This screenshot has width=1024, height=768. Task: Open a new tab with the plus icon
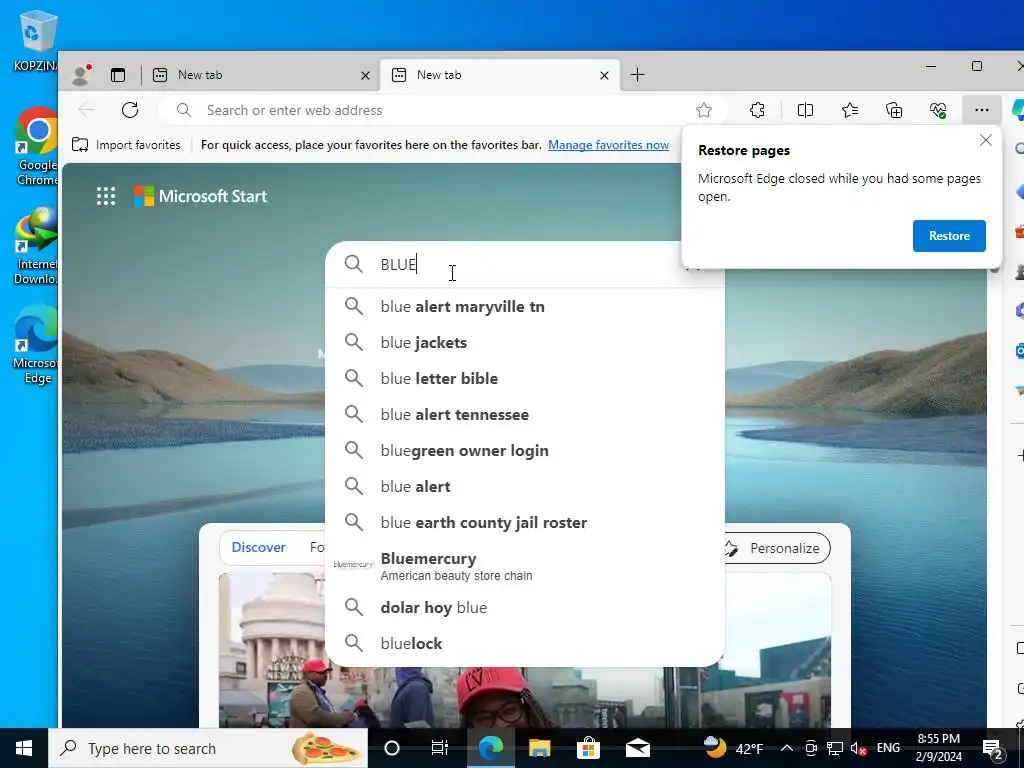pos(637,75)
